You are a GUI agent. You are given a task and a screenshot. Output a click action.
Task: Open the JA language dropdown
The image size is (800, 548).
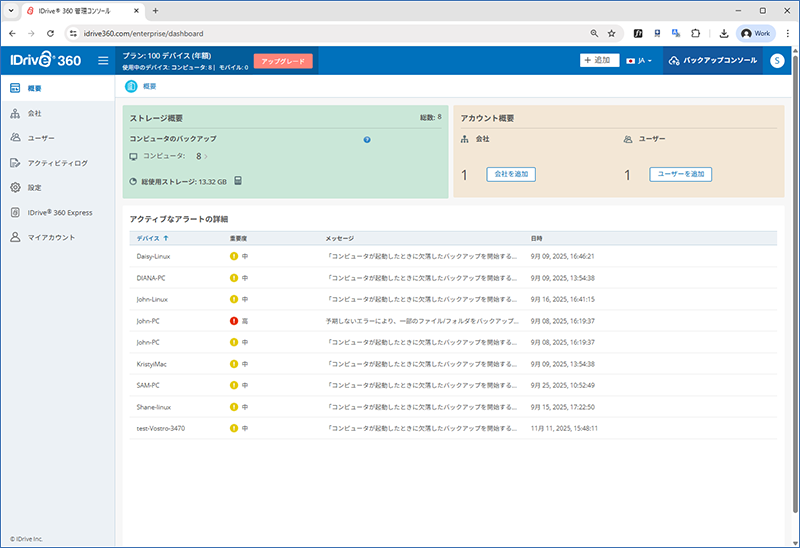click(x=639, y=61)
